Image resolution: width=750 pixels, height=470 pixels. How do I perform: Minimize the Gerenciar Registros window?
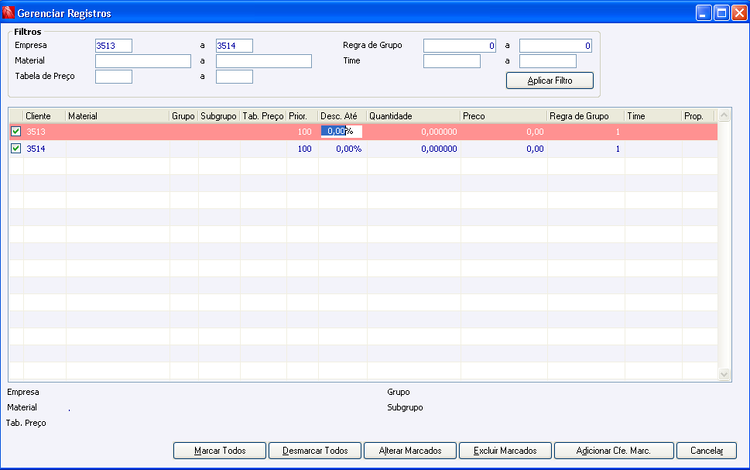point(703,13)
